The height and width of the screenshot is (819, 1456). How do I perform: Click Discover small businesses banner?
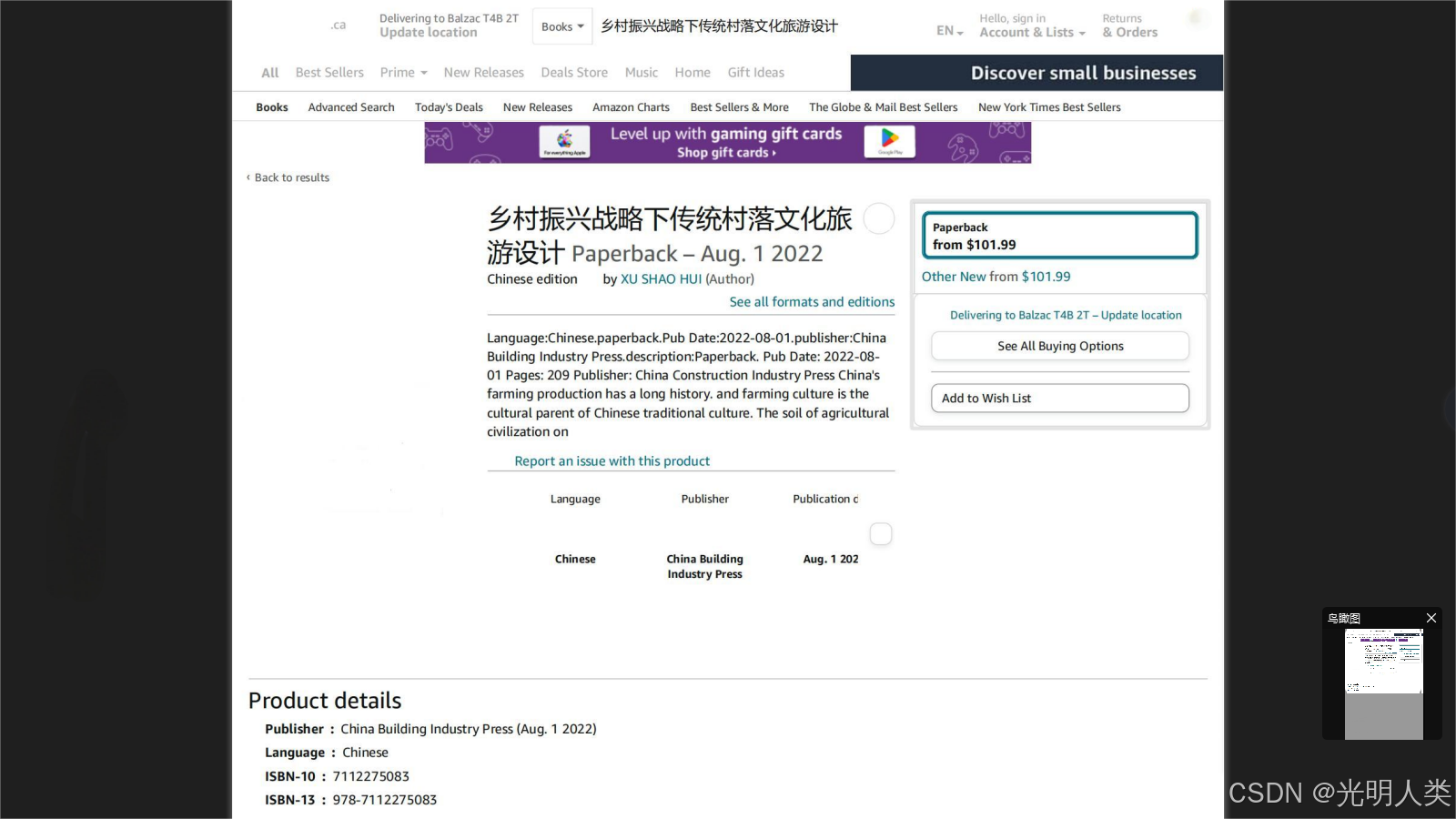(x=1036, y=73)
